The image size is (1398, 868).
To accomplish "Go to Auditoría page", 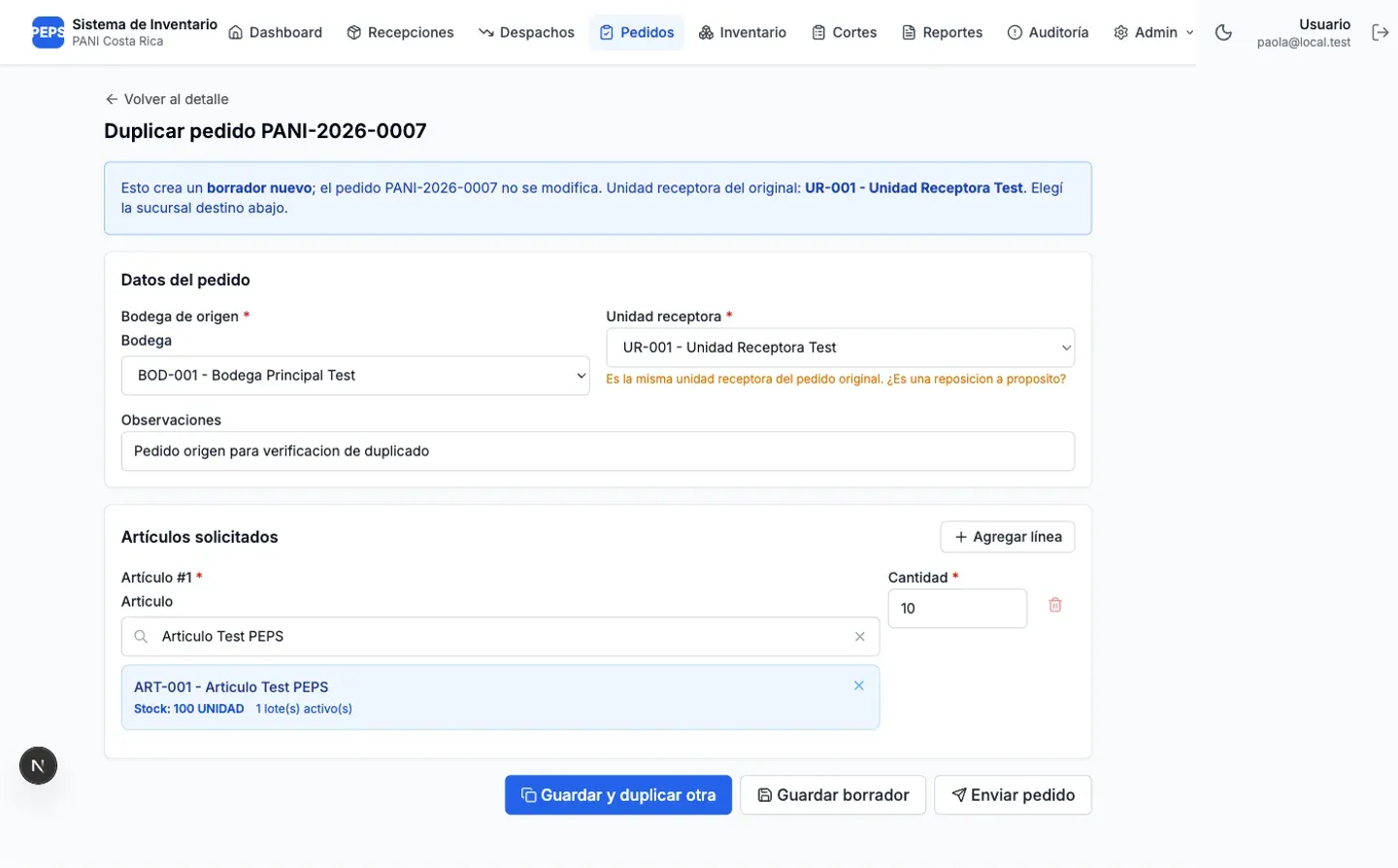I will click(x=1048, y=32).
